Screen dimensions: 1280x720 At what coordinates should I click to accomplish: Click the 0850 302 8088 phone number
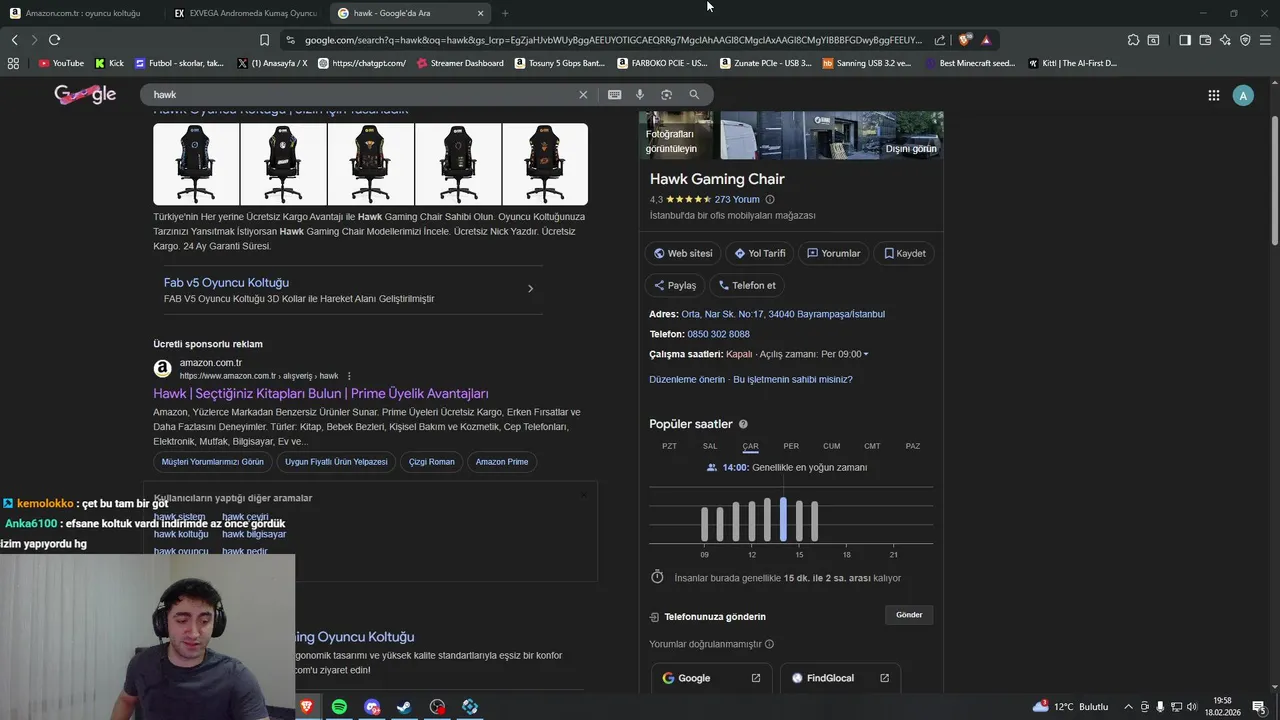click(x=718, y=334)
